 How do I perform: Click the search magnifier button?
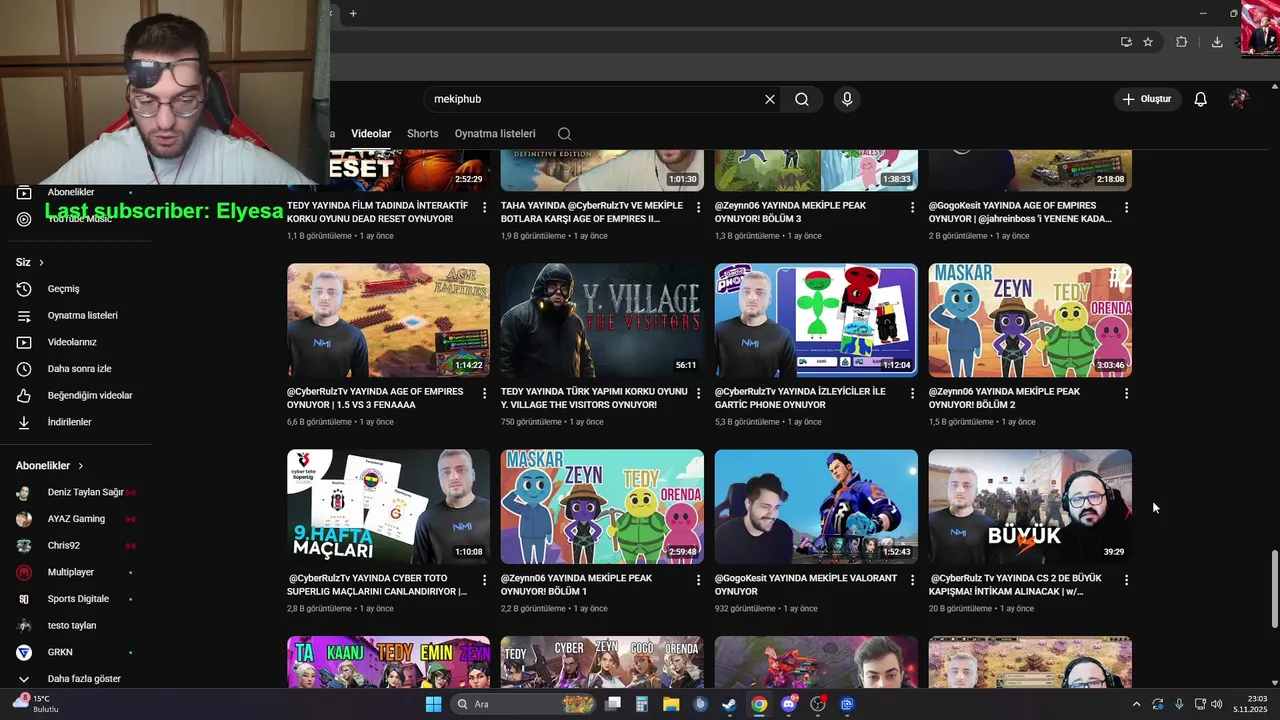[802, 99]
